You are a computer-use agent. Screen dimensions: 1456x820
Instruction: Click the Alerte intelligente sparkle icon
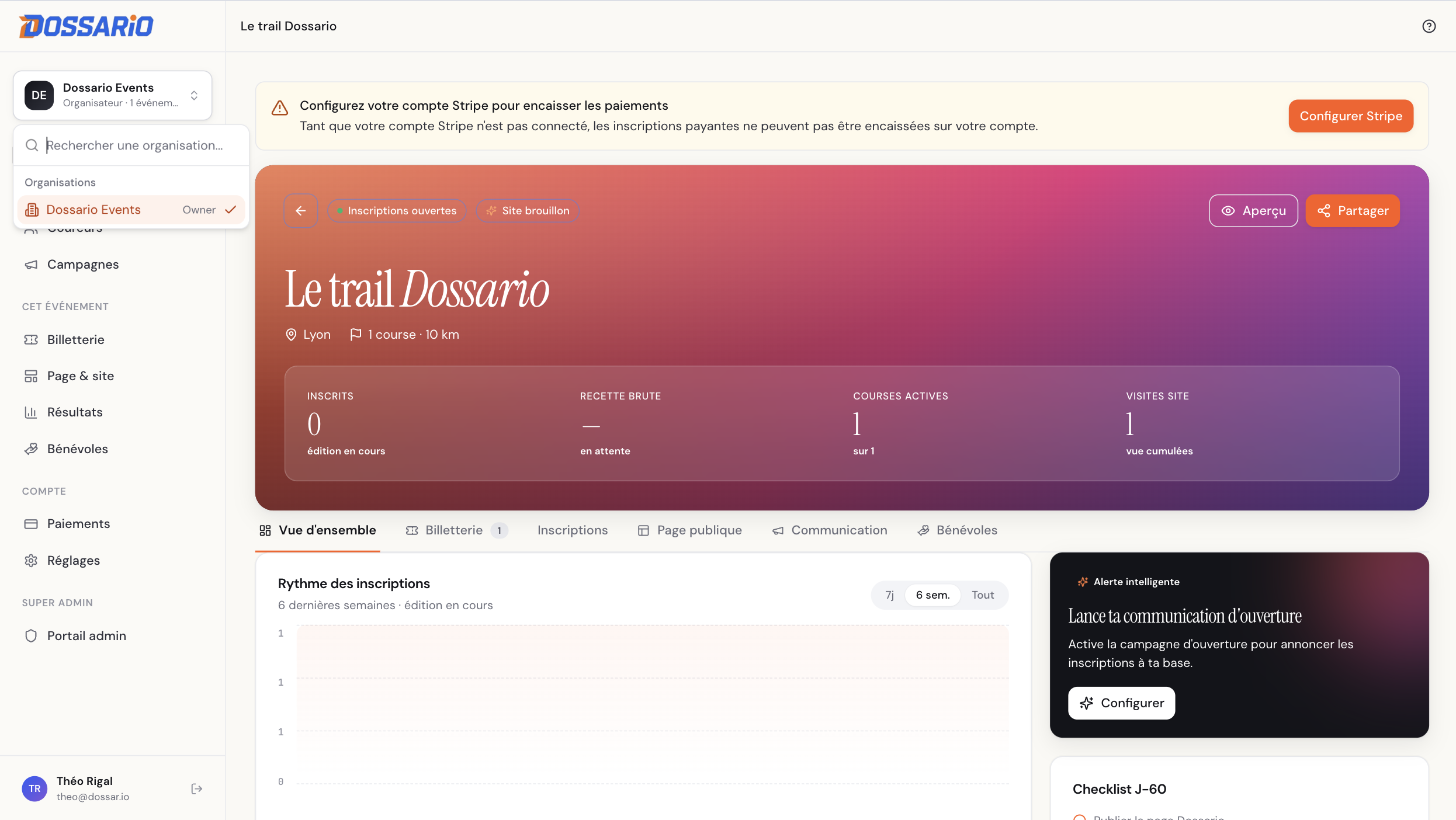pyautogui.click(x=1083, y=582)
